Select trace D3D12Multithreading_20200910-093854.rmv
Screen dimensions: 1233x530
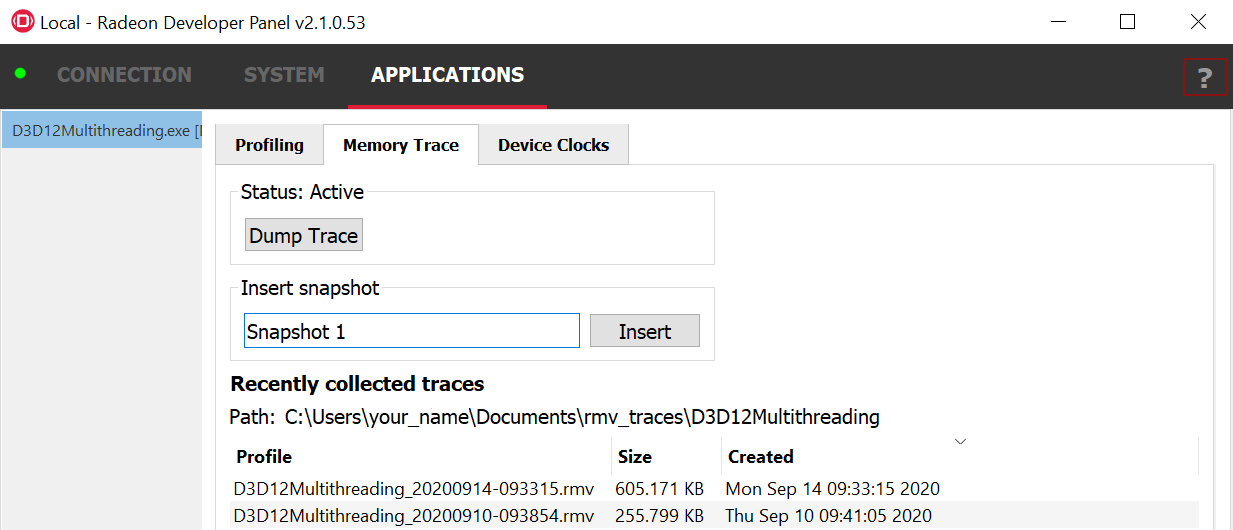pyautogui.click(x=414, y=516)
